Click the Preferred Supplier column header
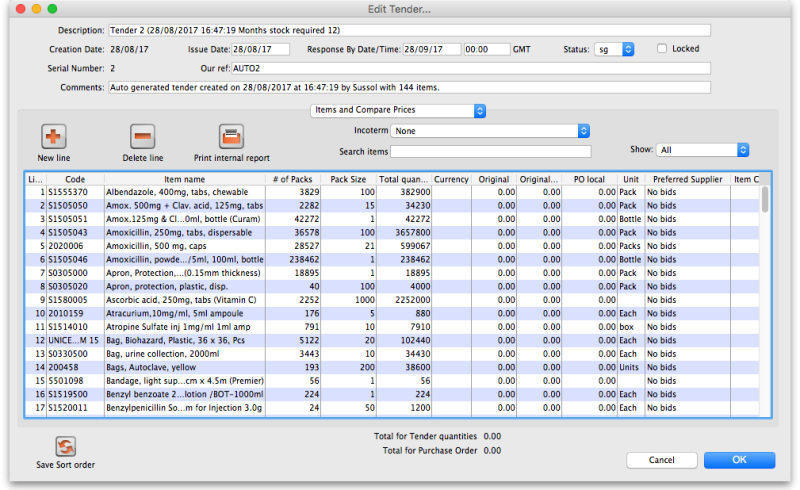Viewport: 800px width, 490px height. [686, 179]
